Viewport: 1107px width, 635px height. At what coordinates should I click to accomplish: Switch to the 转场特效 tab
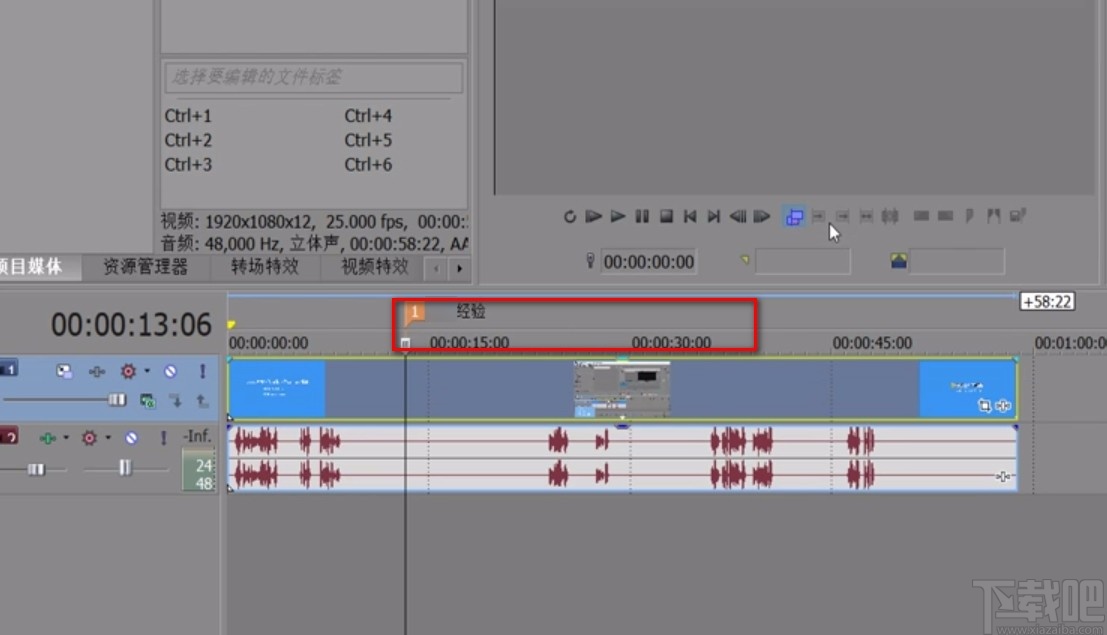point(265,267)
